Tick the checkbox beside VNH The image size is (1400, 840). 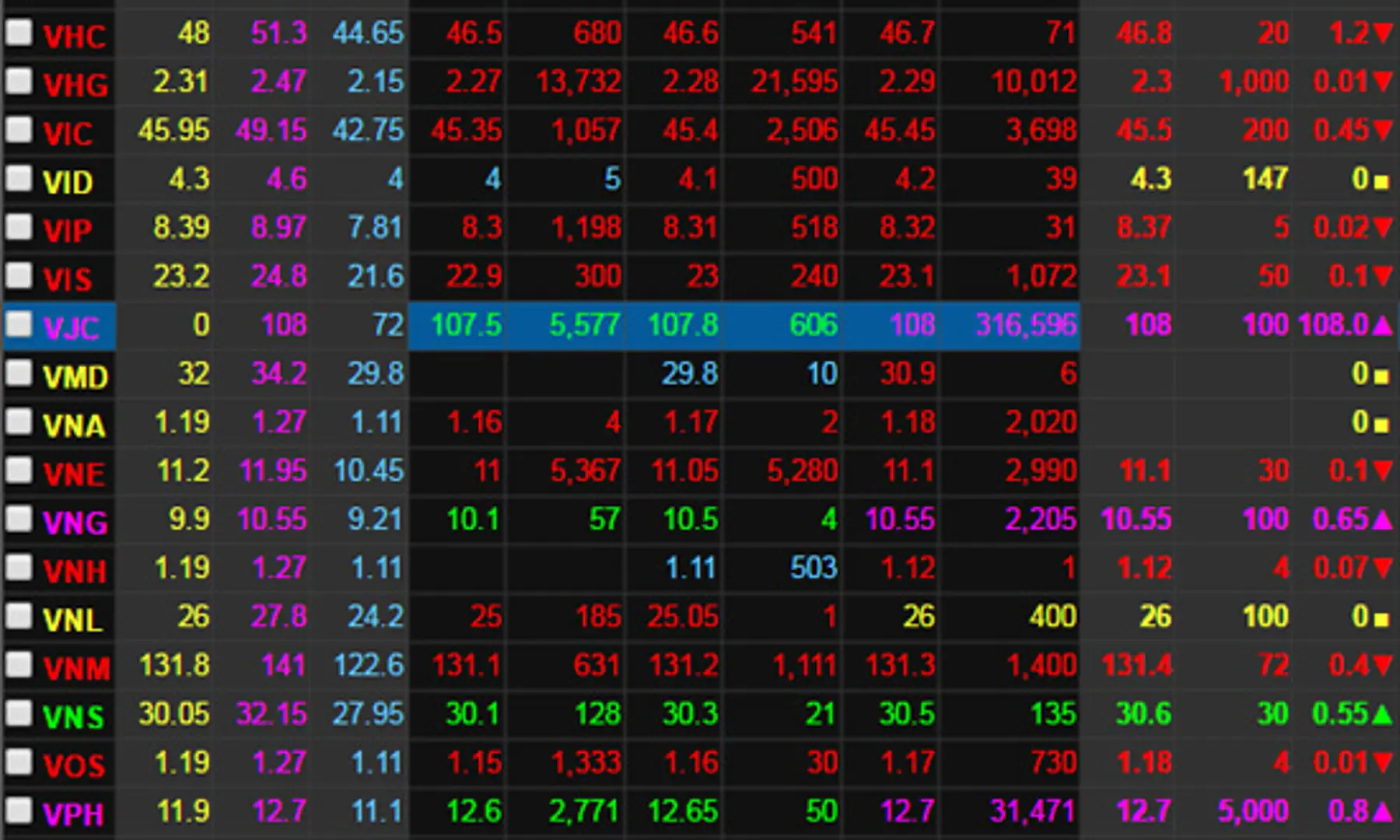pyautogui.click(x=19, y=568)
